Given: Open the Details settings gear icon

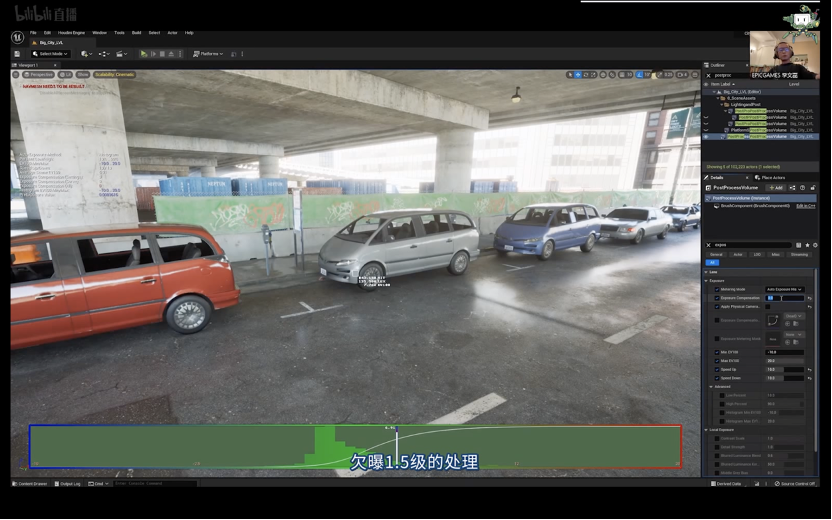Looking at the screenshot, I should (815, 245).
